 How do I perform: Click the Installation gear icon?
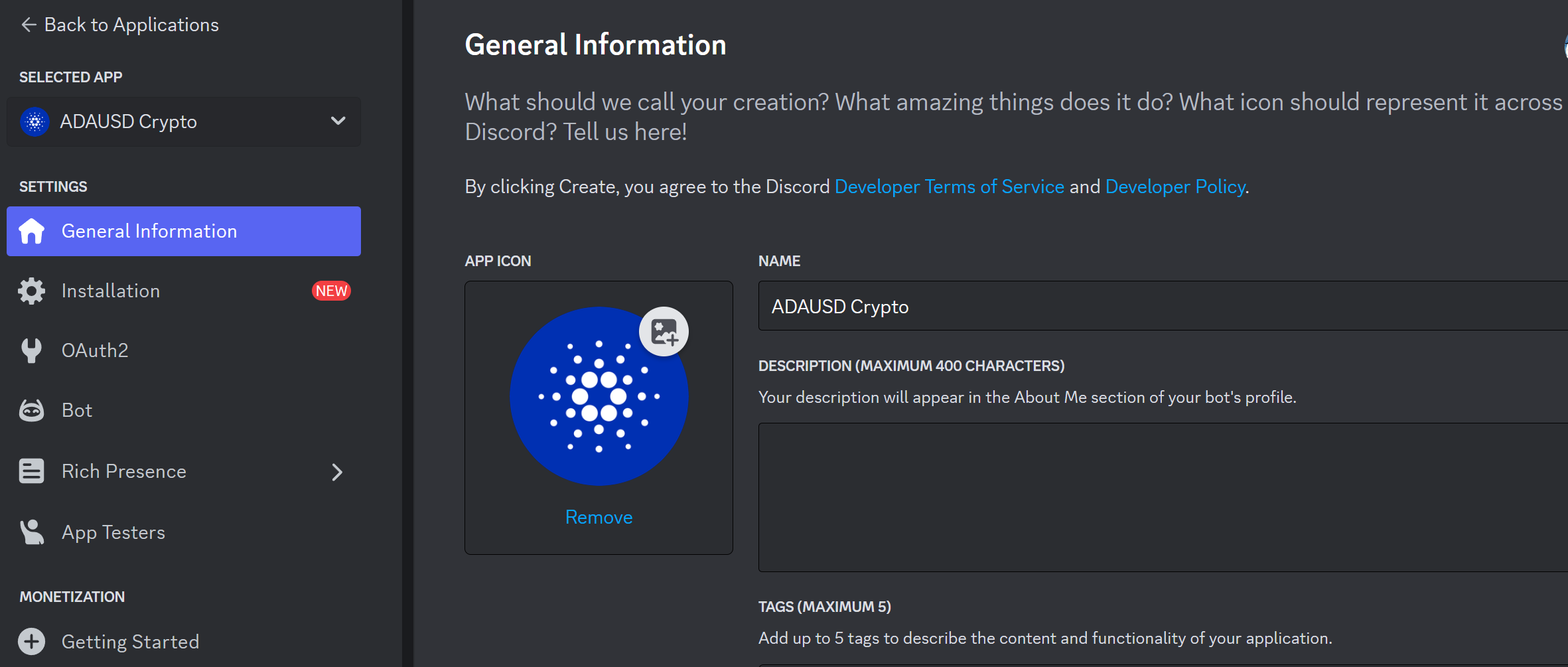[31, 291]
